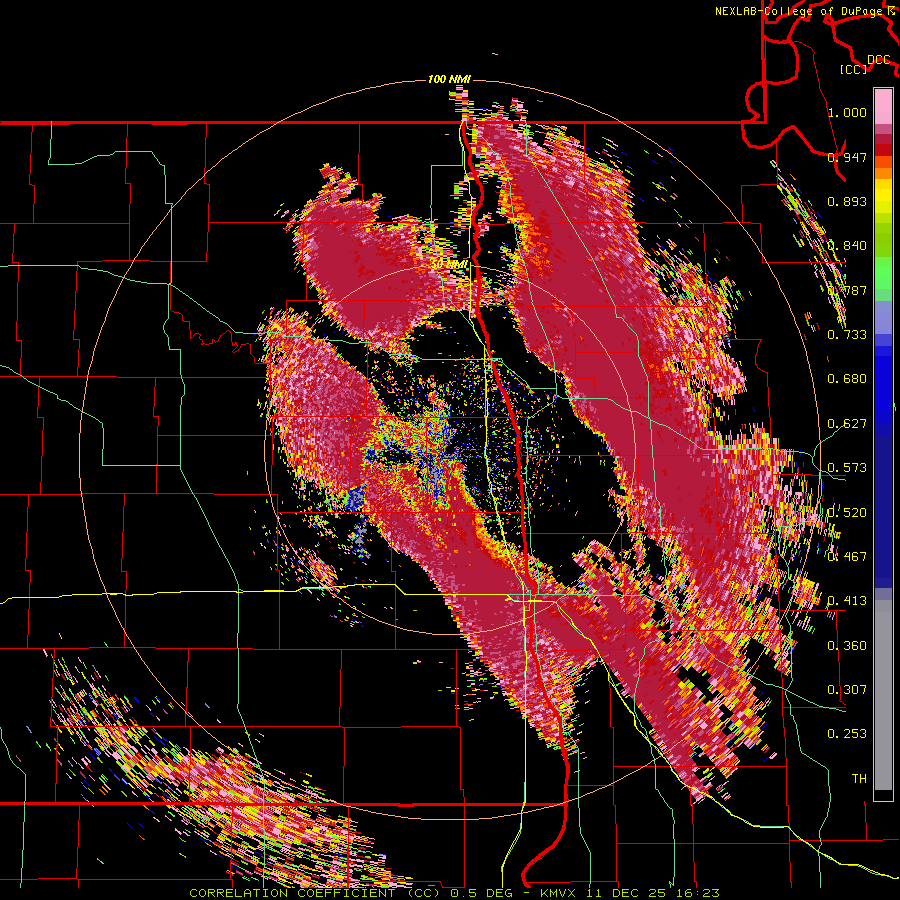Screen dimensions: 900x900
Task: Pick the gray swatch near 0.307
Action: [883, 695]
